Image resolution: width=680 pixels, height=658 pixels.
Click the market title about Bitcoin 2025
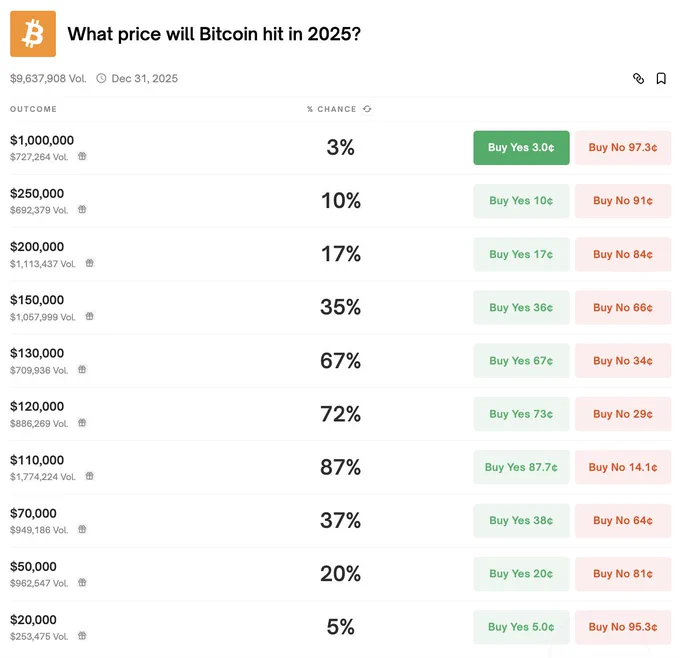point(214,34)
